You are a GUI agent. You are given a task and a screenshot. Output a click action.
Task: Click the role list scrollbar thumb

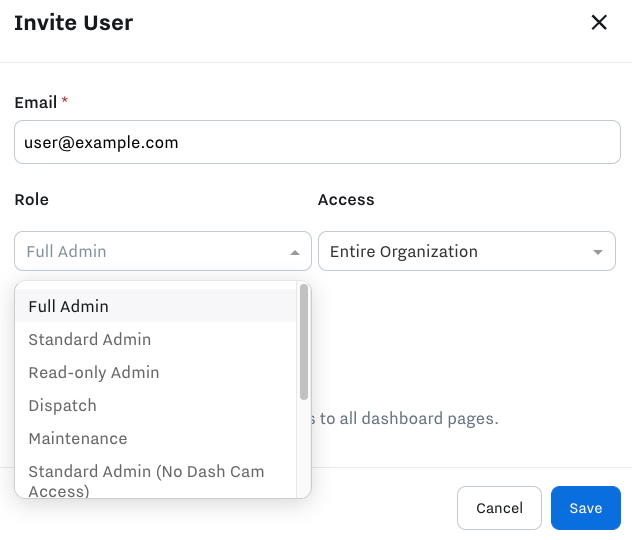[x=304, y=340]
